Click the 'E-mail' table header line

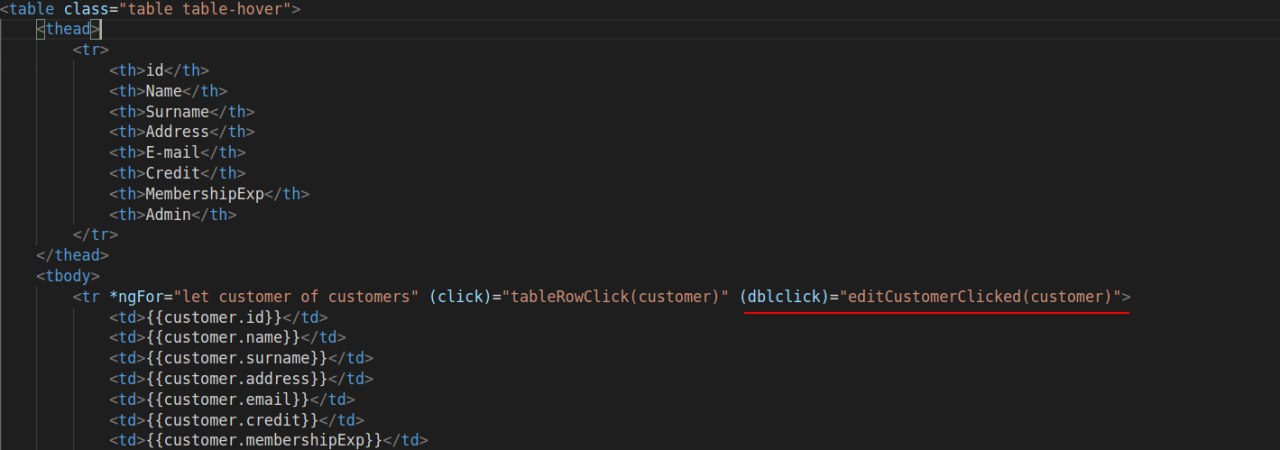tap(177, 152)
